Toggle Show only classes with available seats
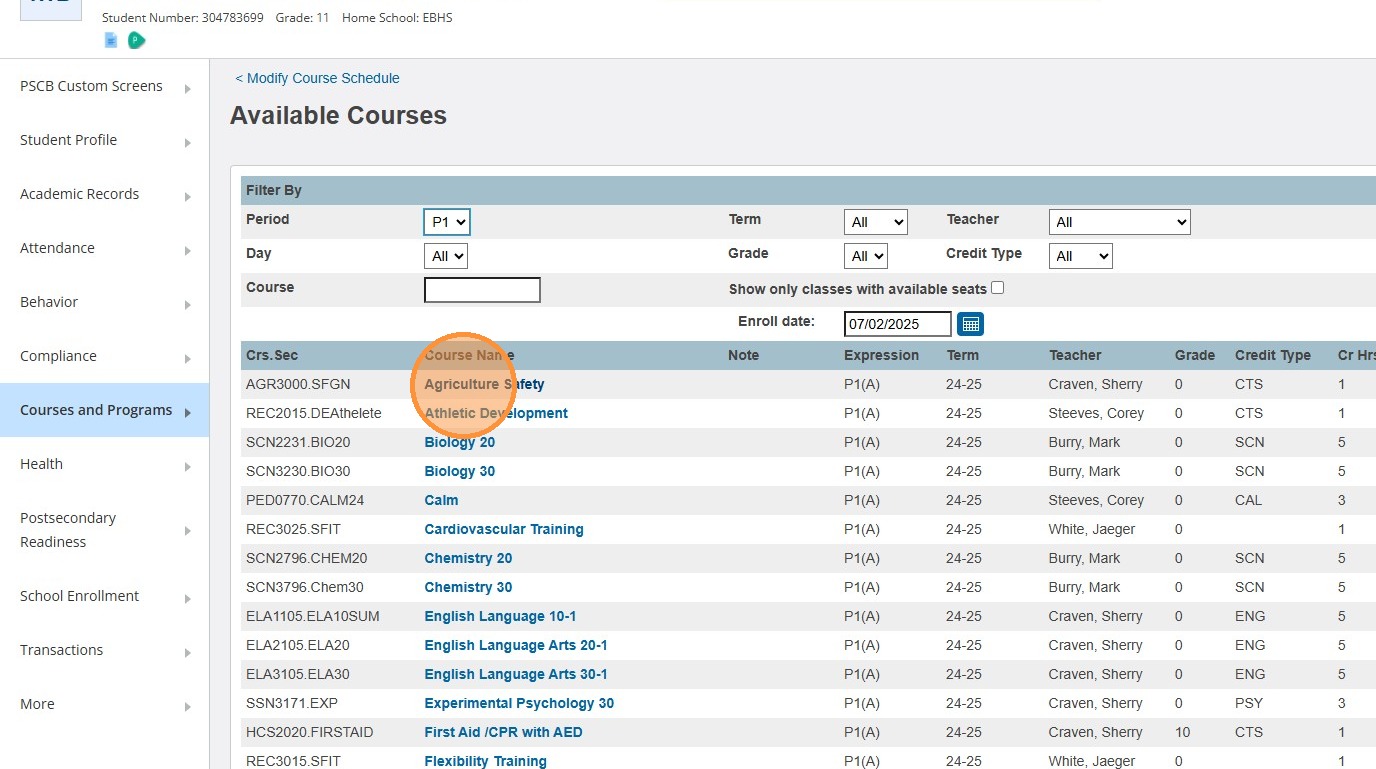Viewport: 1376px width, 769px height. 997,288
